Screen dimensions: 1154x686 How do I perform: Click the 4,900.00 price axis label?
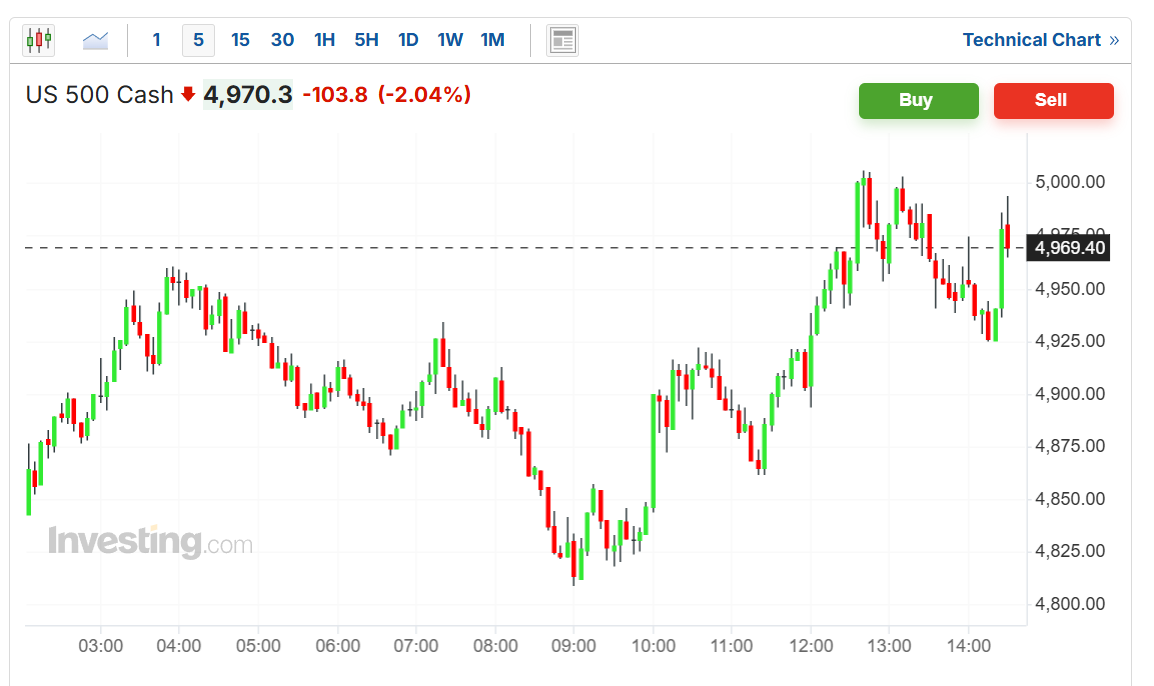point(1070,394)
